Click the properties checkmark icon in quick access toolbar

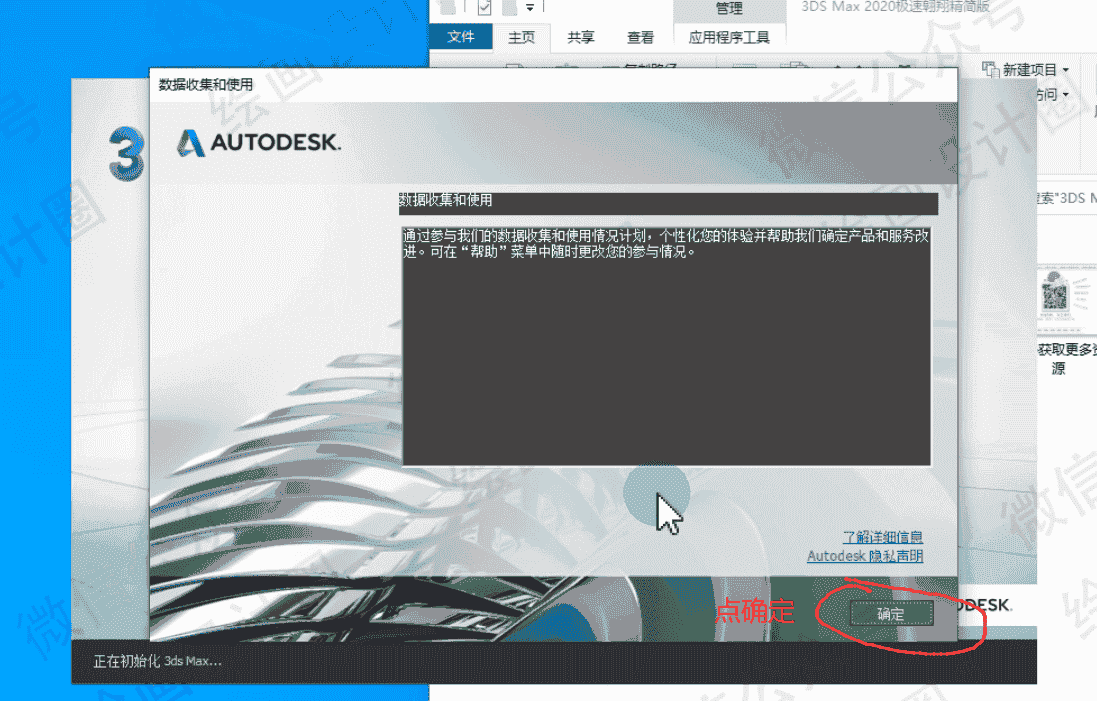pos(484,8)
